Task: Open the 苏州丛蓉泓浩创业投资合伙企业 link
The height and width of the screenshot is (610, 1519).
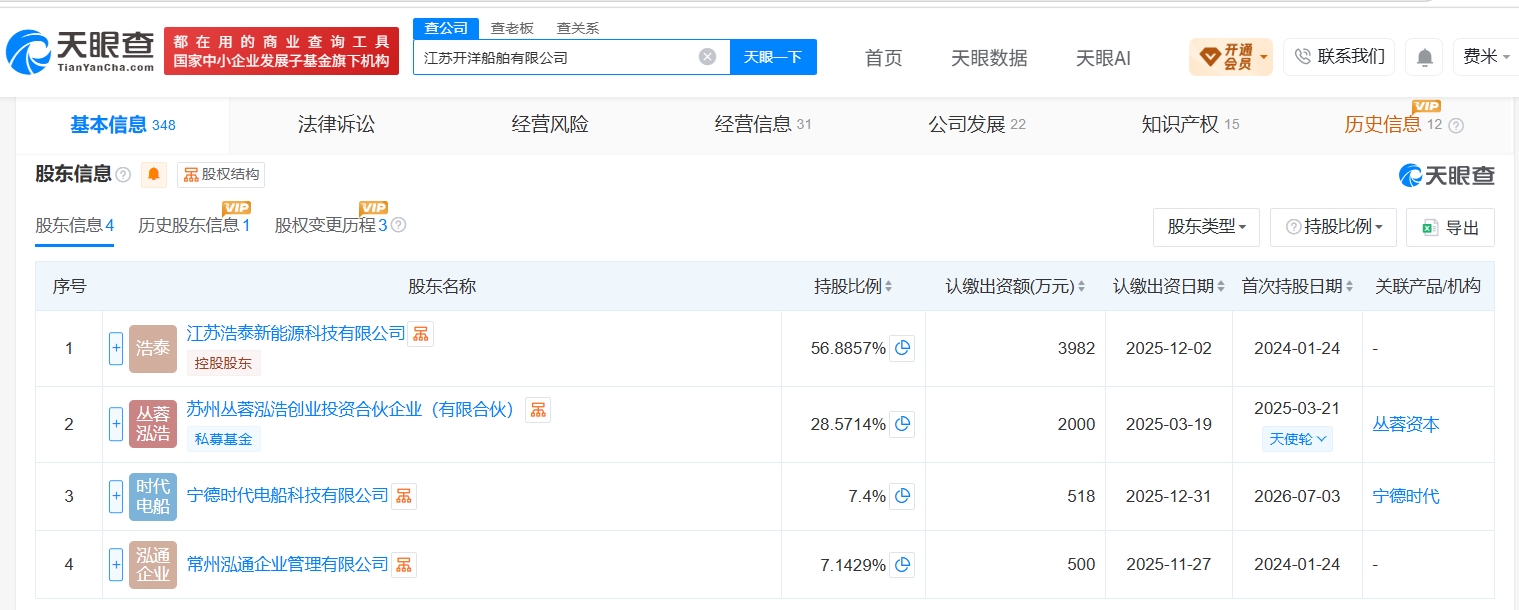Action: [350, 409]
